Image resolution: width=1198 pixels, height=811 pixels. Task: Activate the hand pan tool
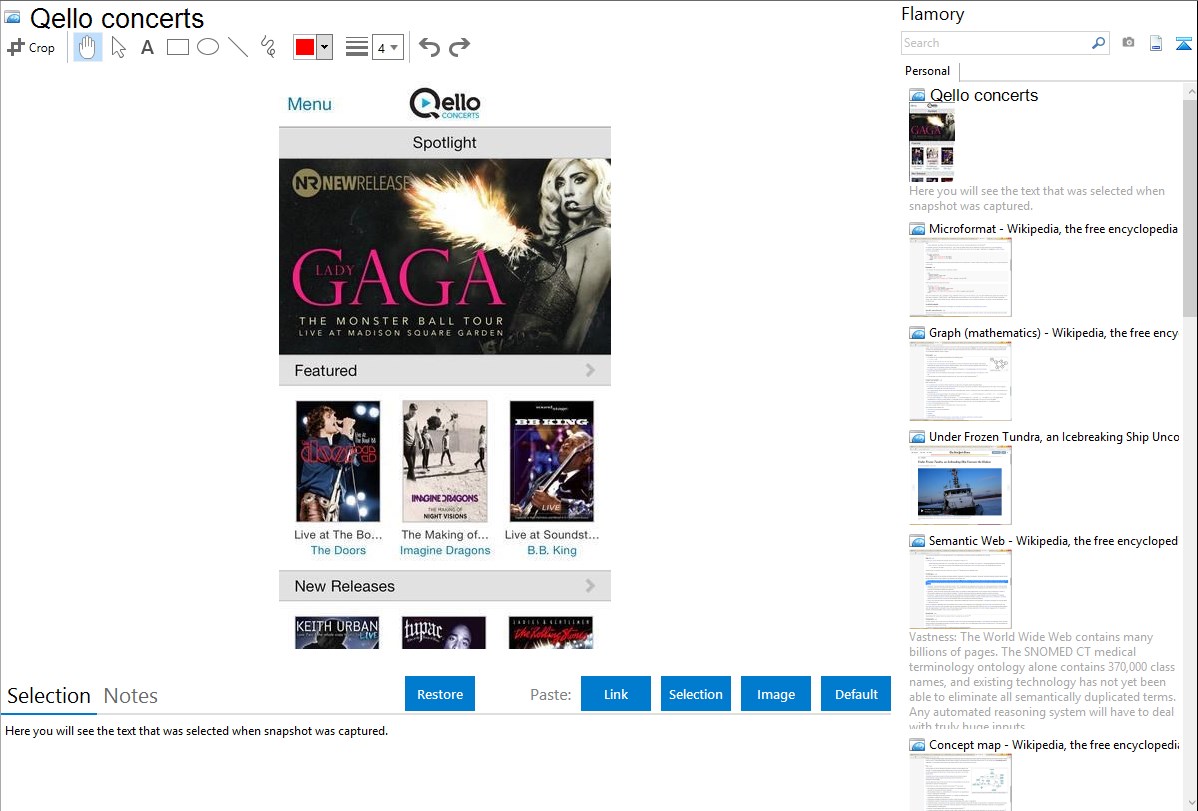87,47
